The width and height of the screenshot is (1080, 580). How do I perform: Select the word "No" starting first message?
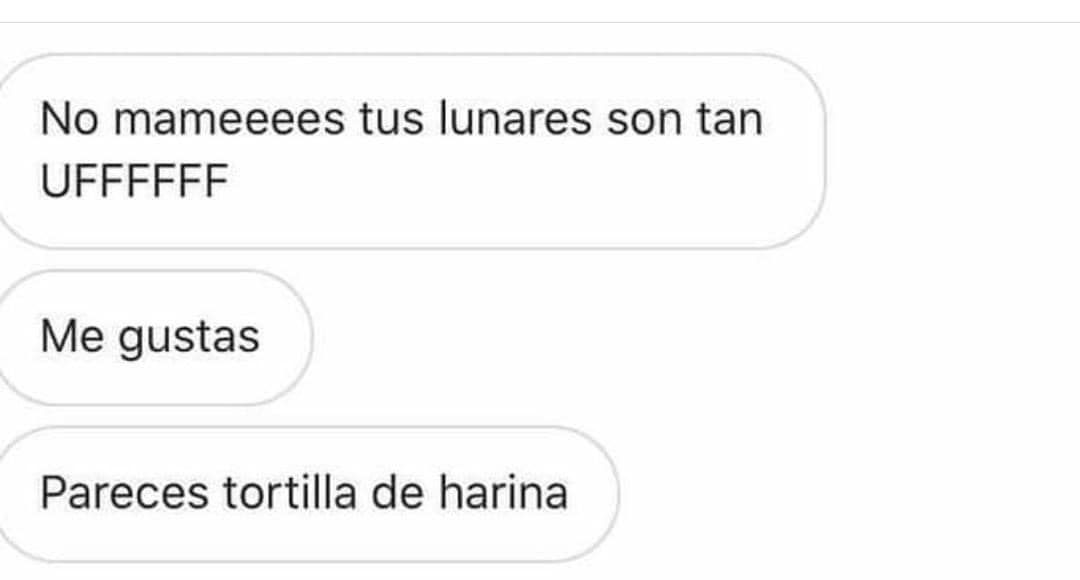[69, 119]
